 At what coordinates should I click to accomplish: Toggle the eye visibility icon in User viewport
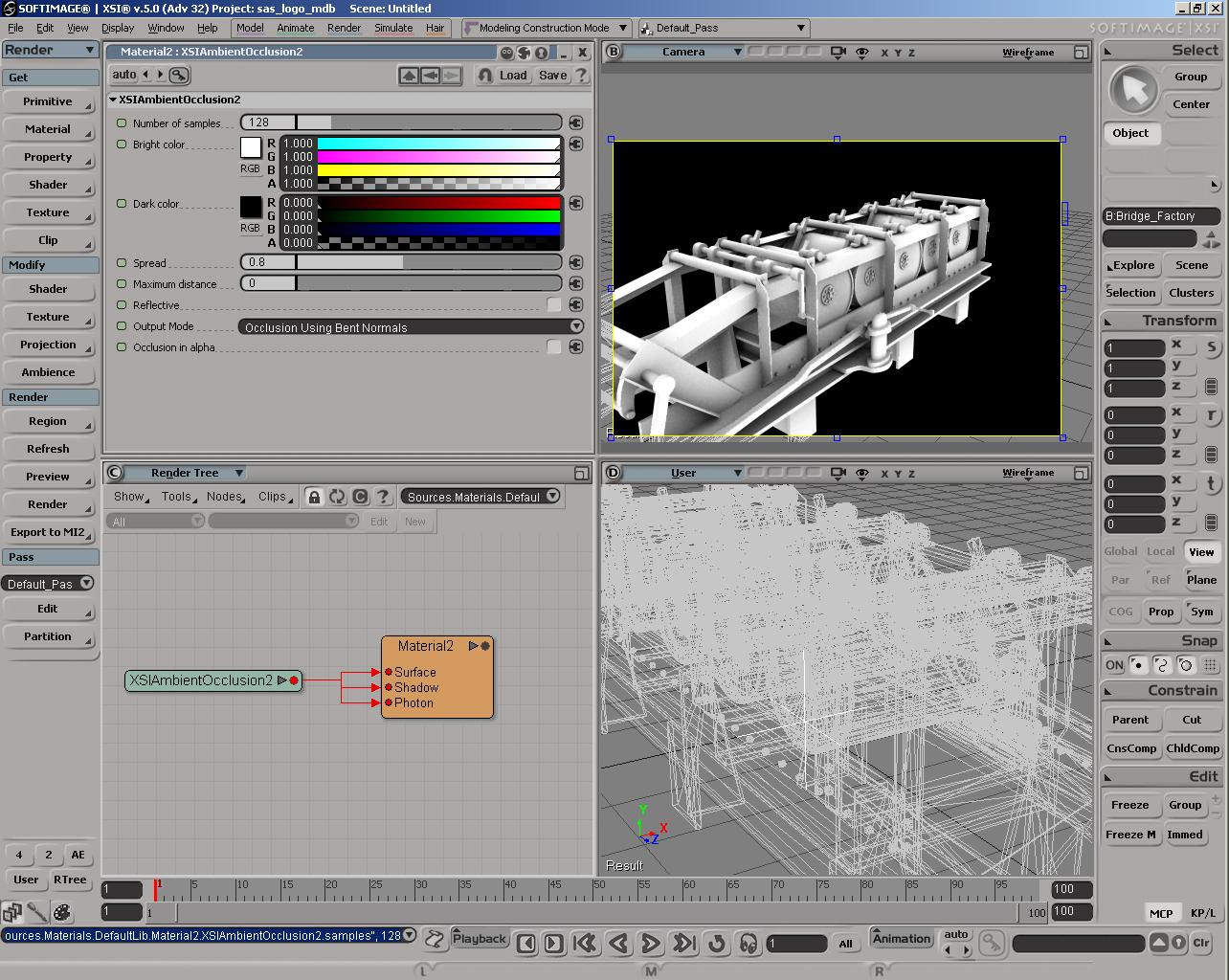point(861,473)
